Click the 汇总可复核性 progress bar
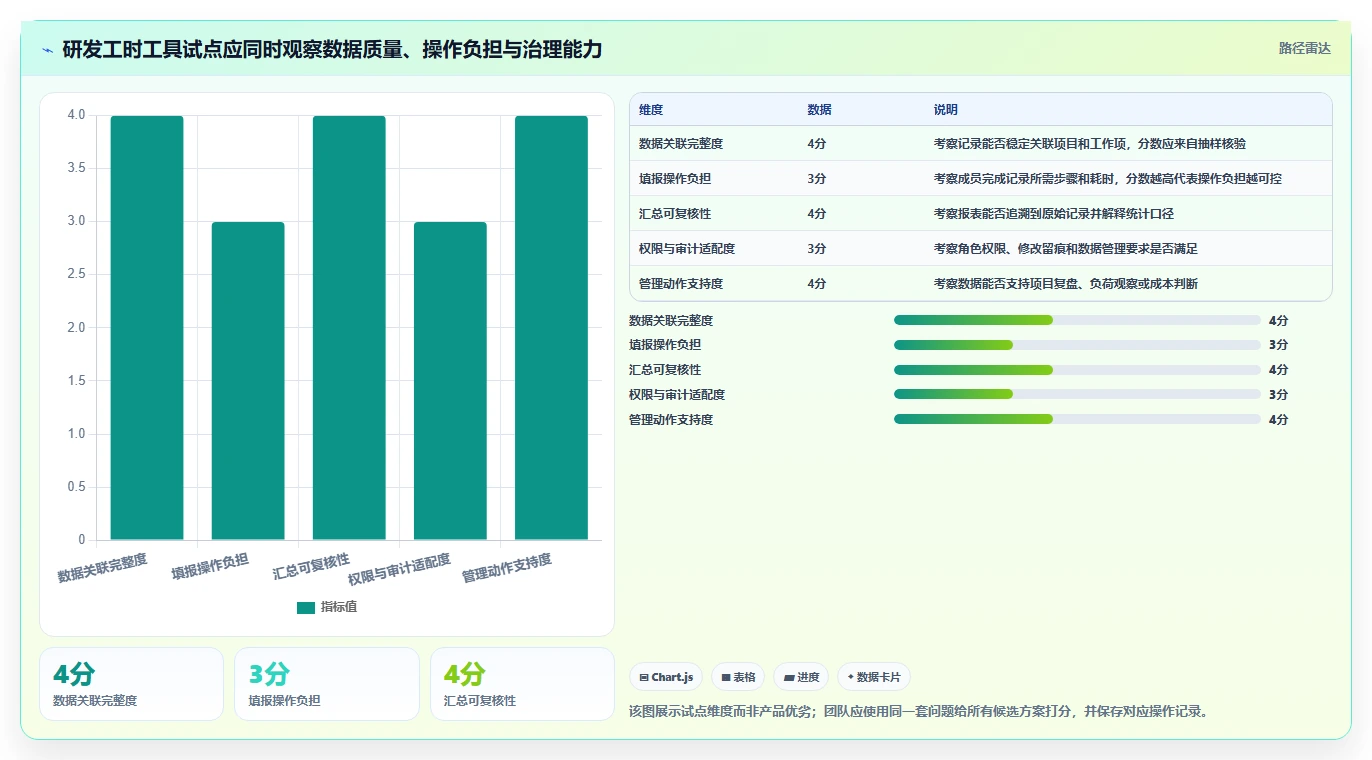The image size is (1372, 760). tap(1077, 370)
